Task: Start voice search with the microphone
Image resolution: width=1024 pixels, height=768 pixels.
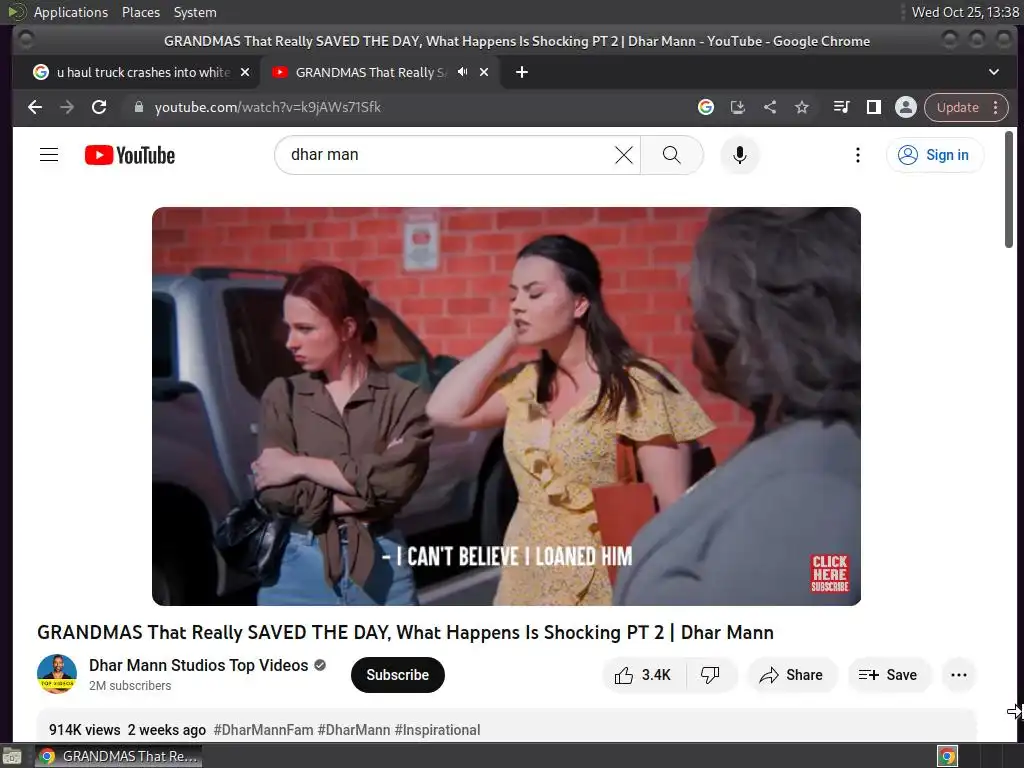Action: point(739,155)
